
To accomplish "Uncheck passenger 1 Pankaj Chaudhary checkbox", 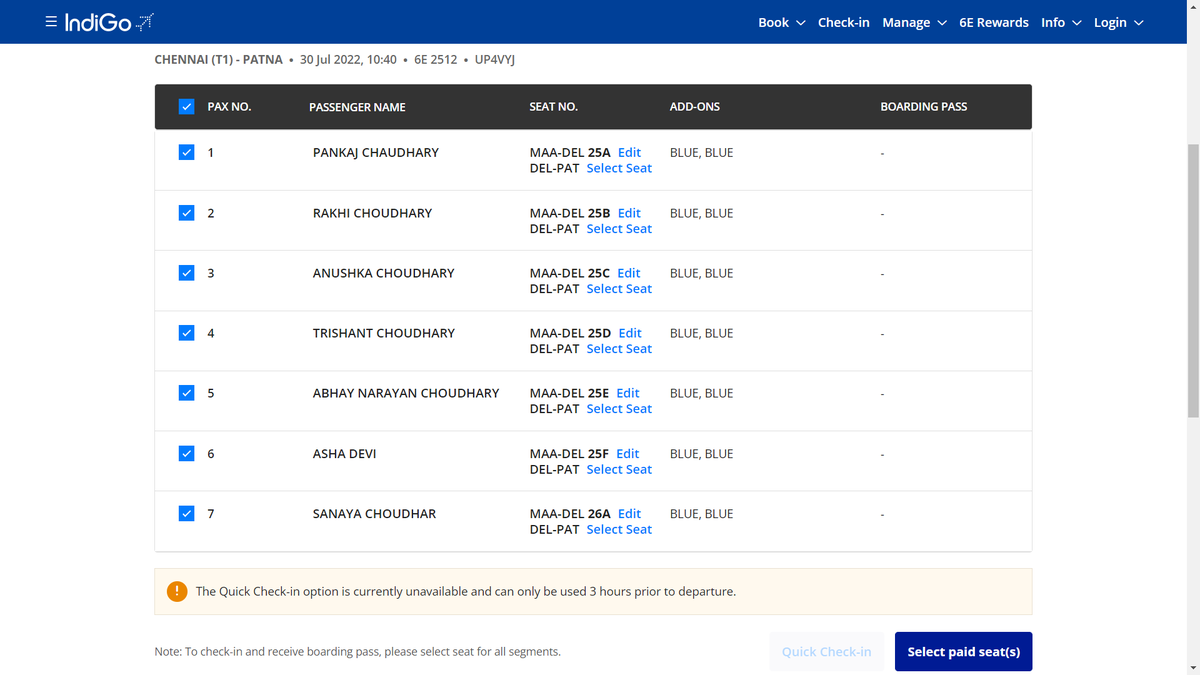I will pos(186,153).
